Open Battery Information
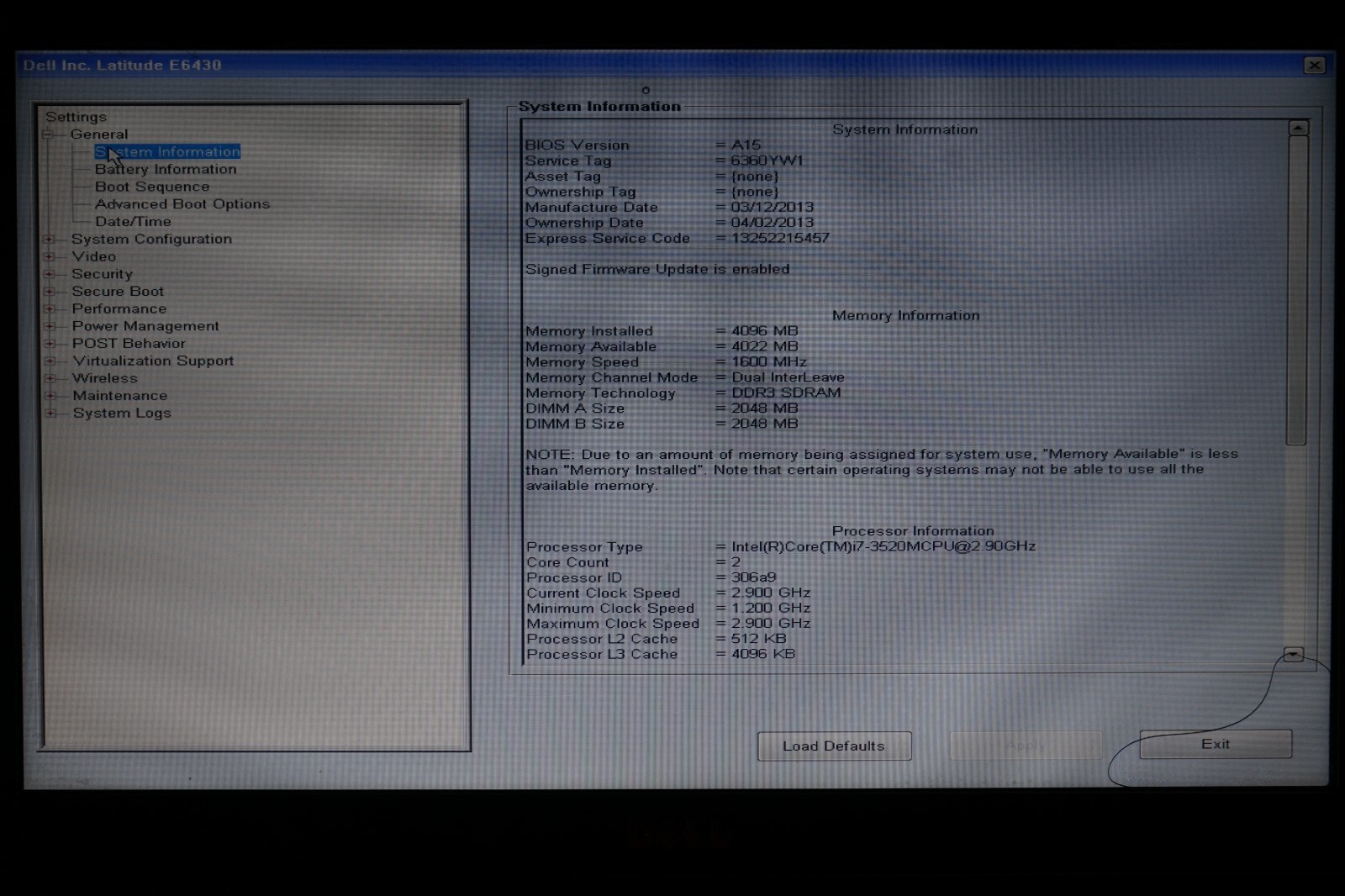The image size is (1345, 896). click(166, 169)
